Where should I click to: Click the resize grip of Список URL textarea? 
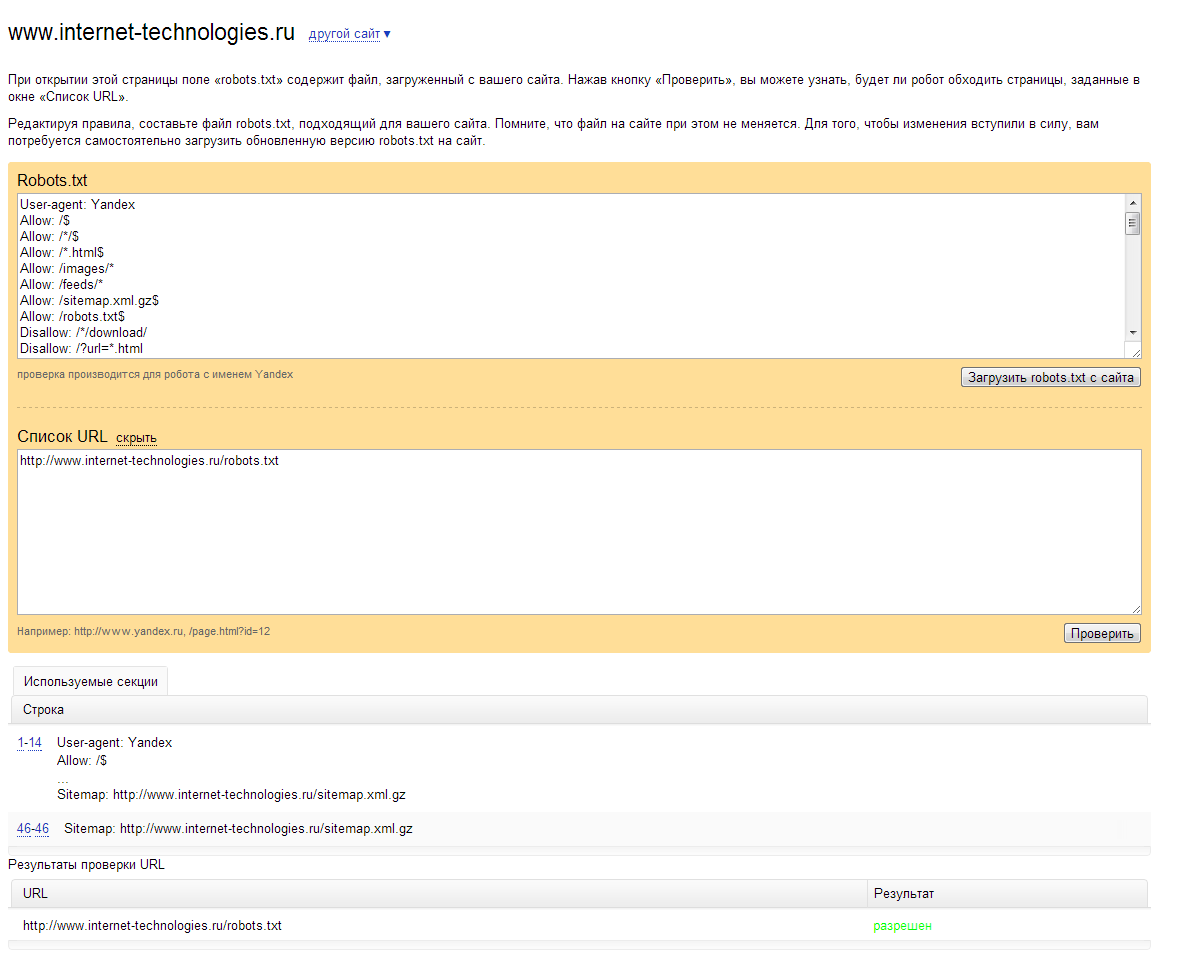click(1135, 608)
